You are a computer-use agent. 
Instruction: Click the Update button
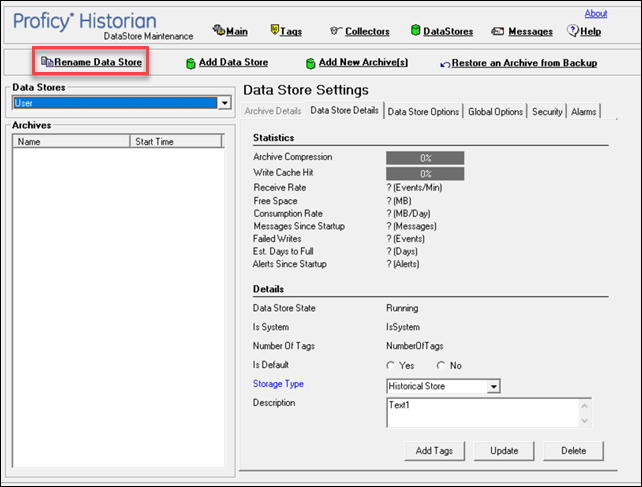(x=504, y=451)
